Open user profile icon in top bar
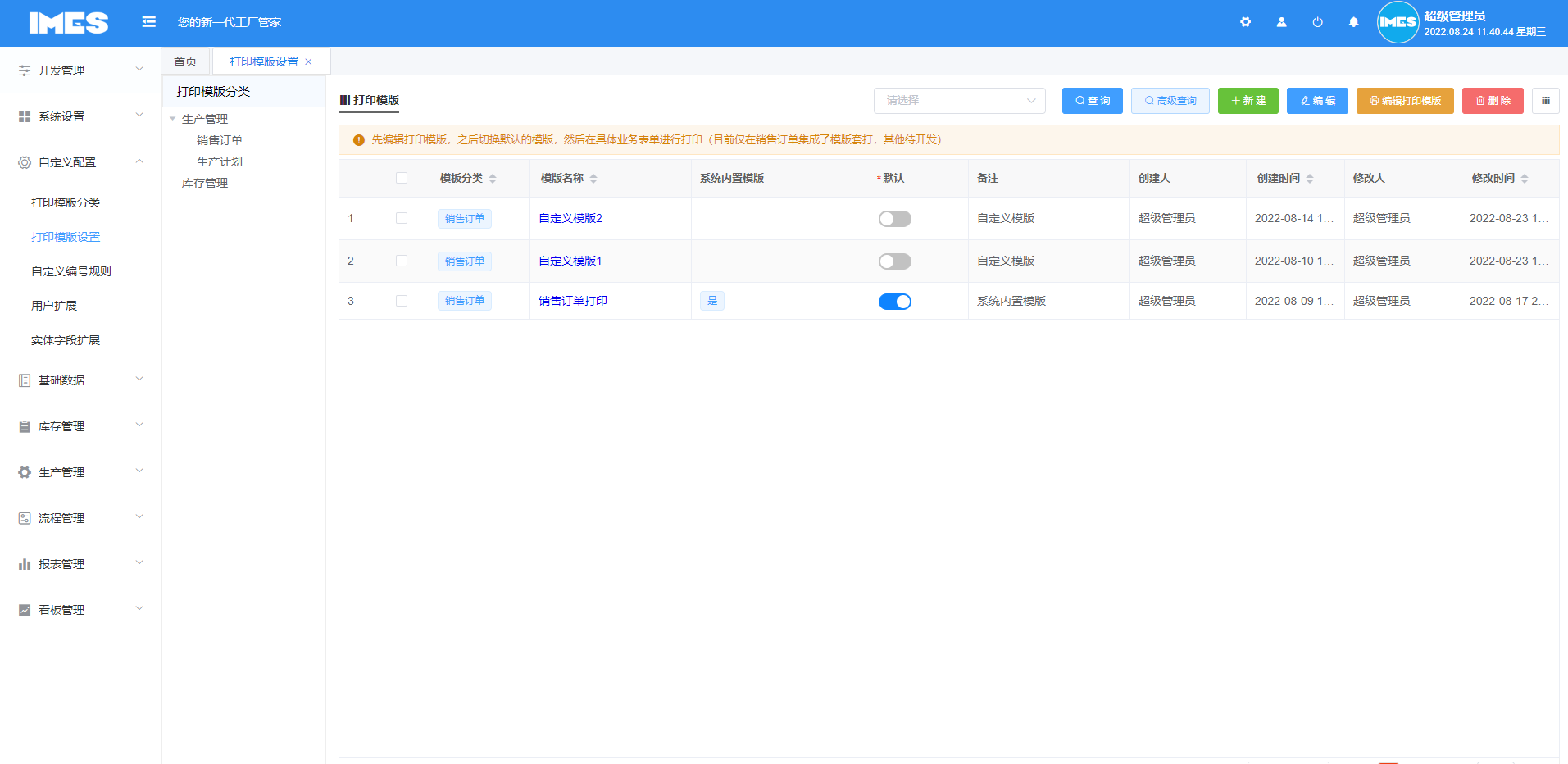 tap(1281, 22)
